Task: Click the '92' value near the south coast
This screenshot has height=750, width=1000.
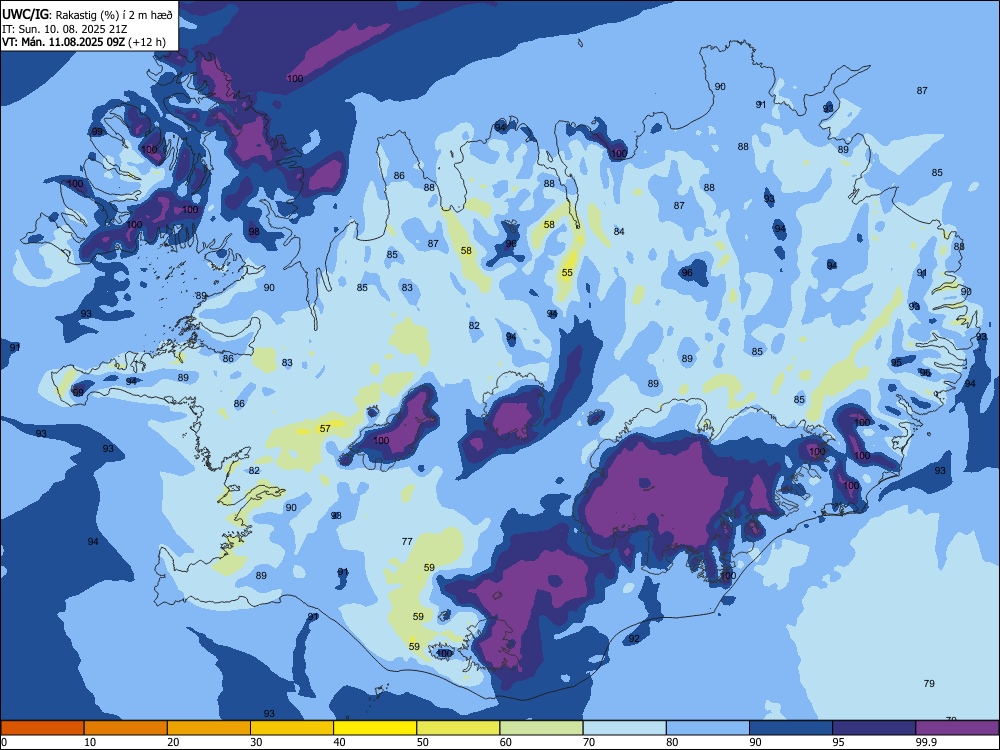Action: (634, 639)
